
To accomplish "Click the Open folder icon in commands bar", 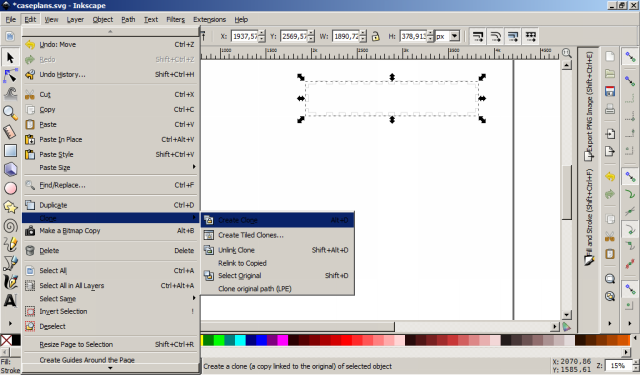I will (610, 73).
